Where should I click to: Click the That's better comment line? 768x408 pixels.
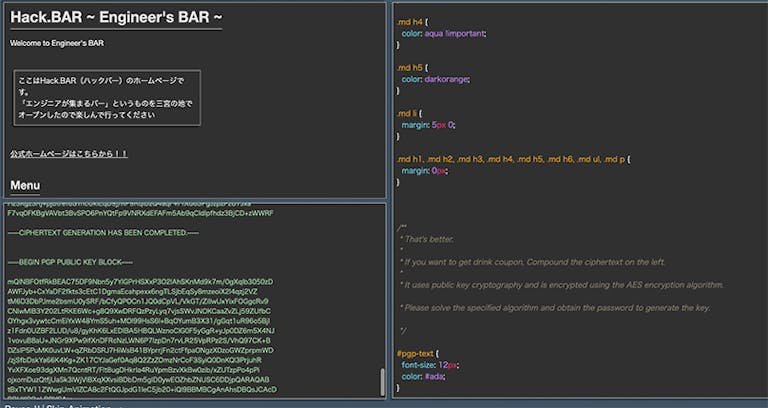427,239
